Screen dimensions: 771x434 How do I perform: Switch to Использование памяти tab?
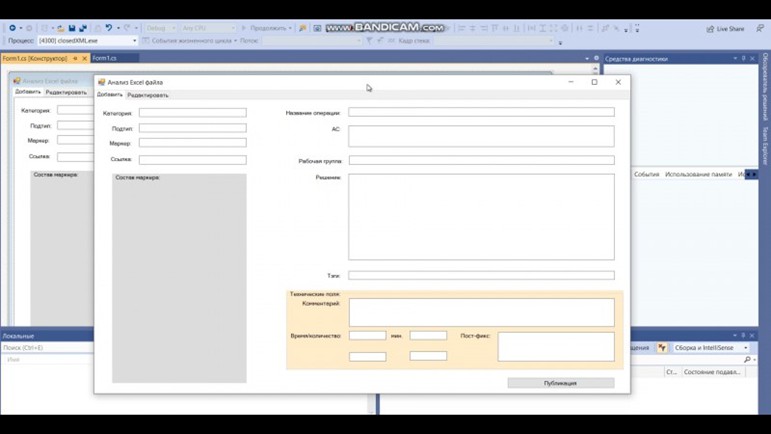click(698, 174)
